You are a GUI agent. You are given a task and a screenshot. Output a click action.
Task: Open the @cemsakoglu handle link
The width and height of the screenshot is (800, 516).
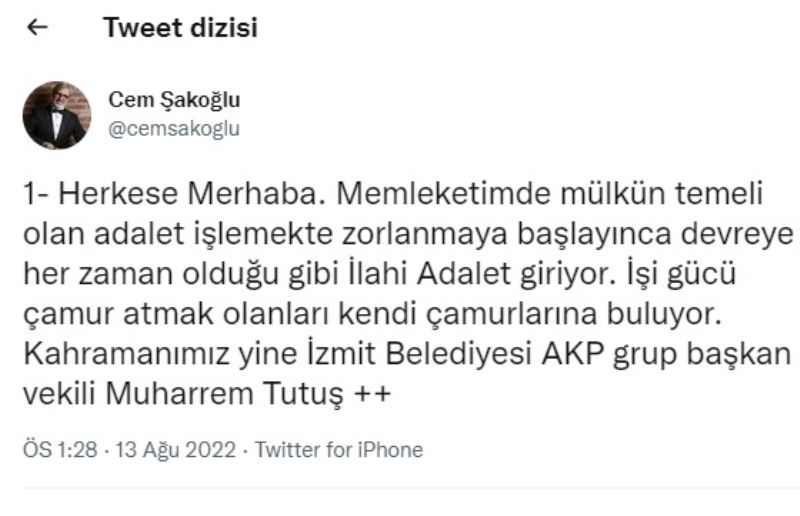[173, 129]
